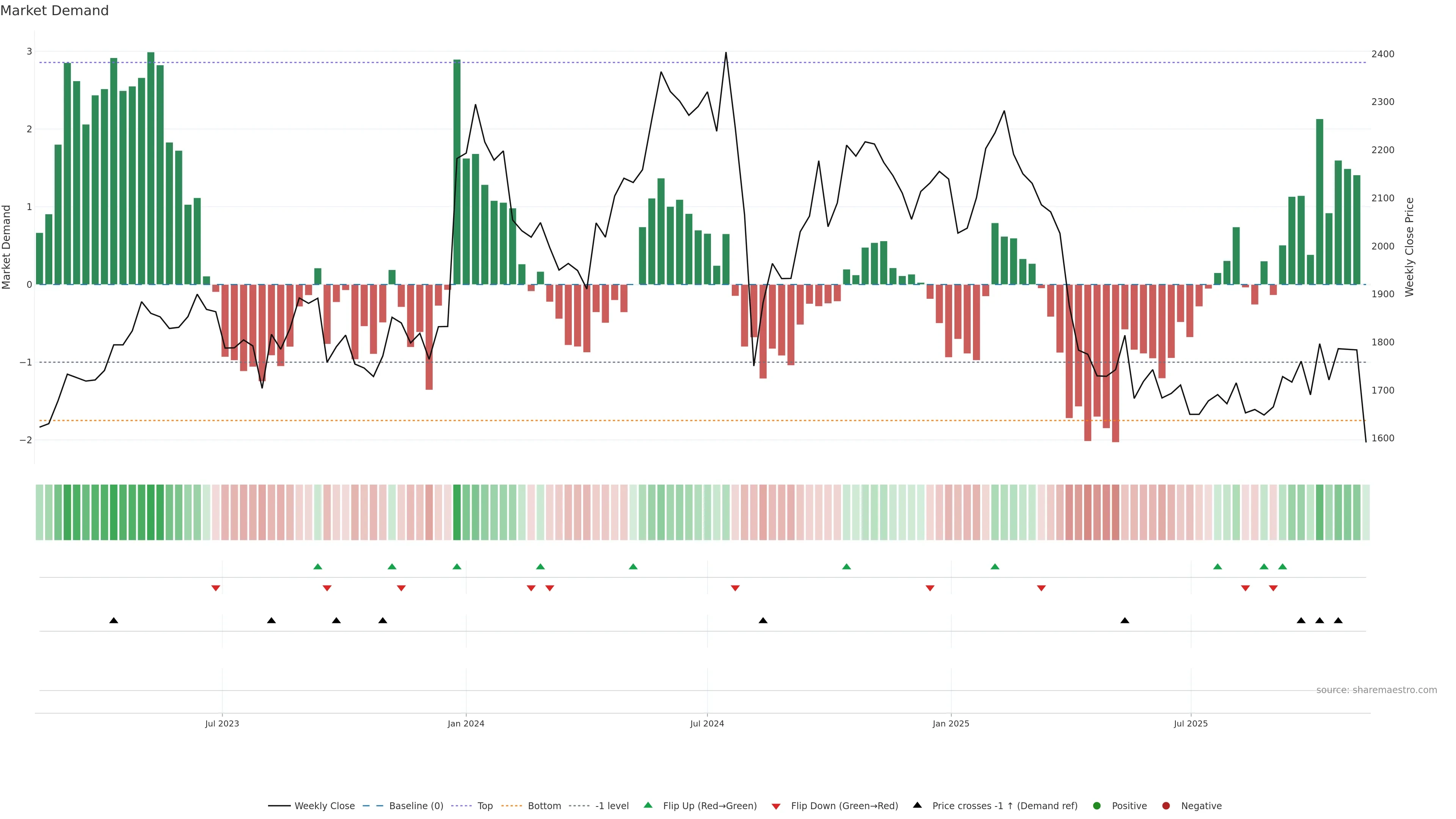Toggle Baseline (0) legend entry
This screenshot has width=1456, height=819.
[x=416, y=806]
